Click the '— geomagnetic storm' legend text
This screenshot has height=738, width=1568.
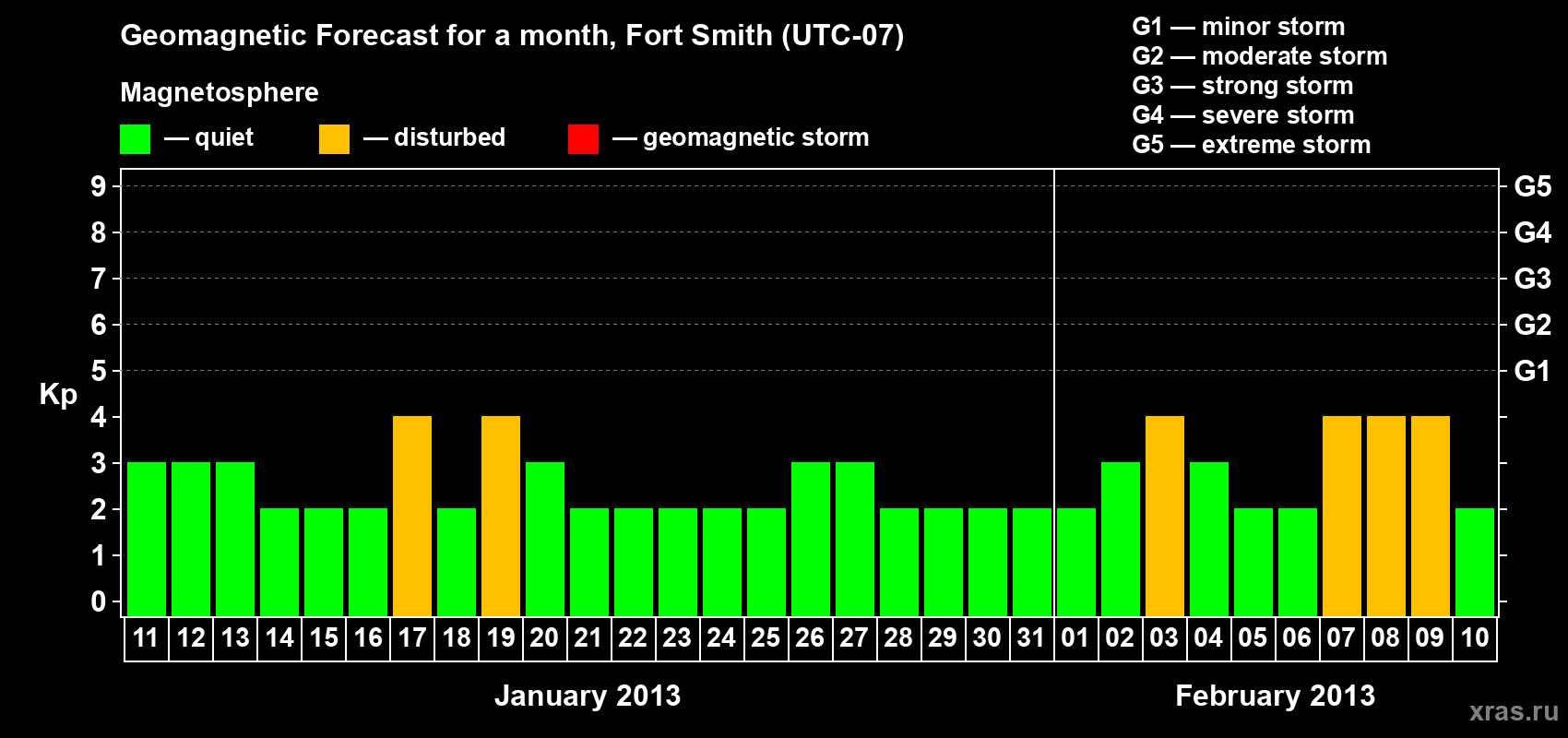(741, 138)
